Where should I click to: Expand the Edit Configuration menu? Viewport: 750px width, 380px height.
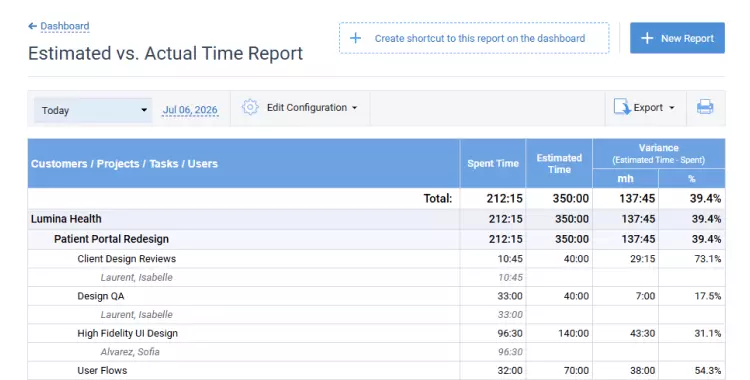(312, 108)
